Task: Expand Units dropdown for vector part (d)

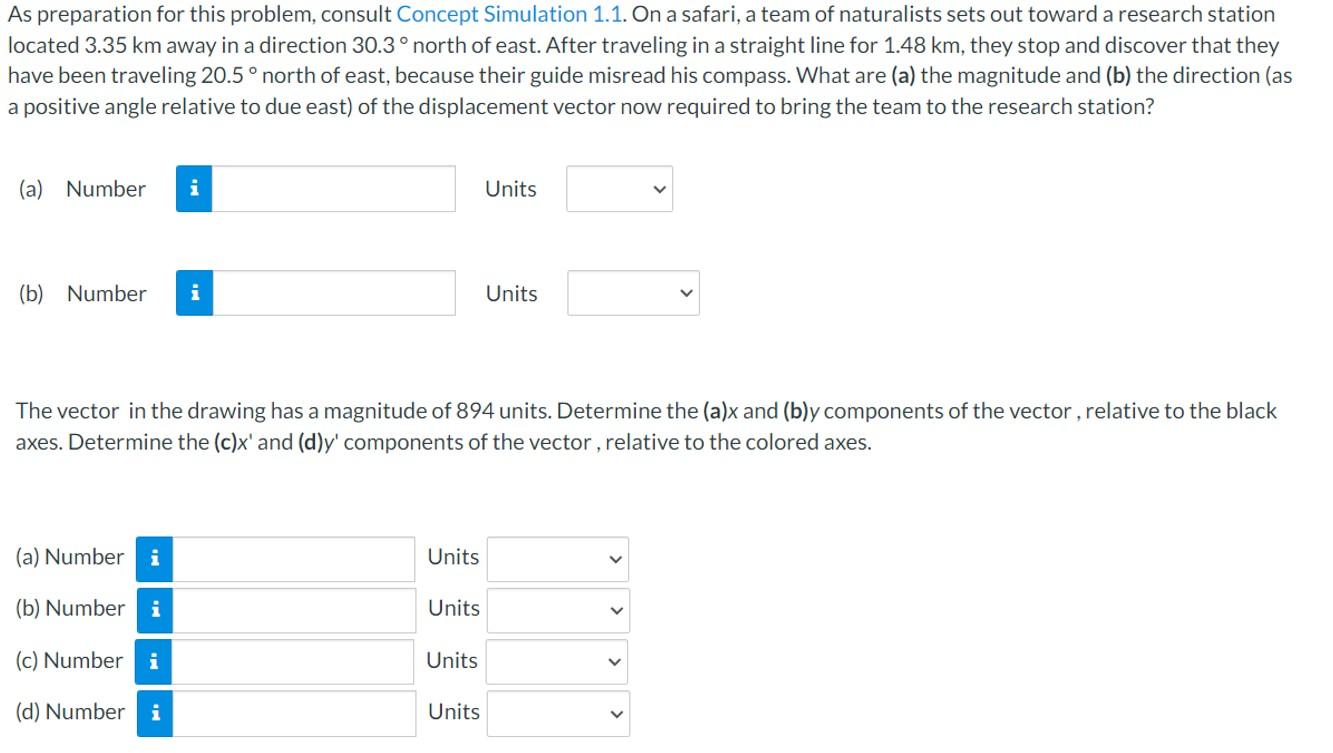Action: pyautogui.click(x=558, y=713)
